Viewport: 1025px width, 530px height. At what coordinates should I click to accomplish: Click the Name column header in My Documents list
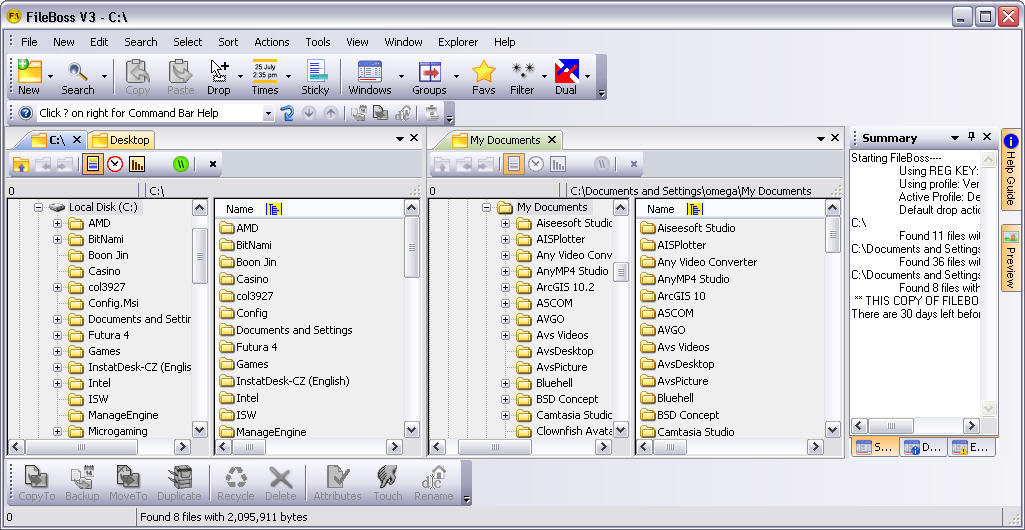731,209
